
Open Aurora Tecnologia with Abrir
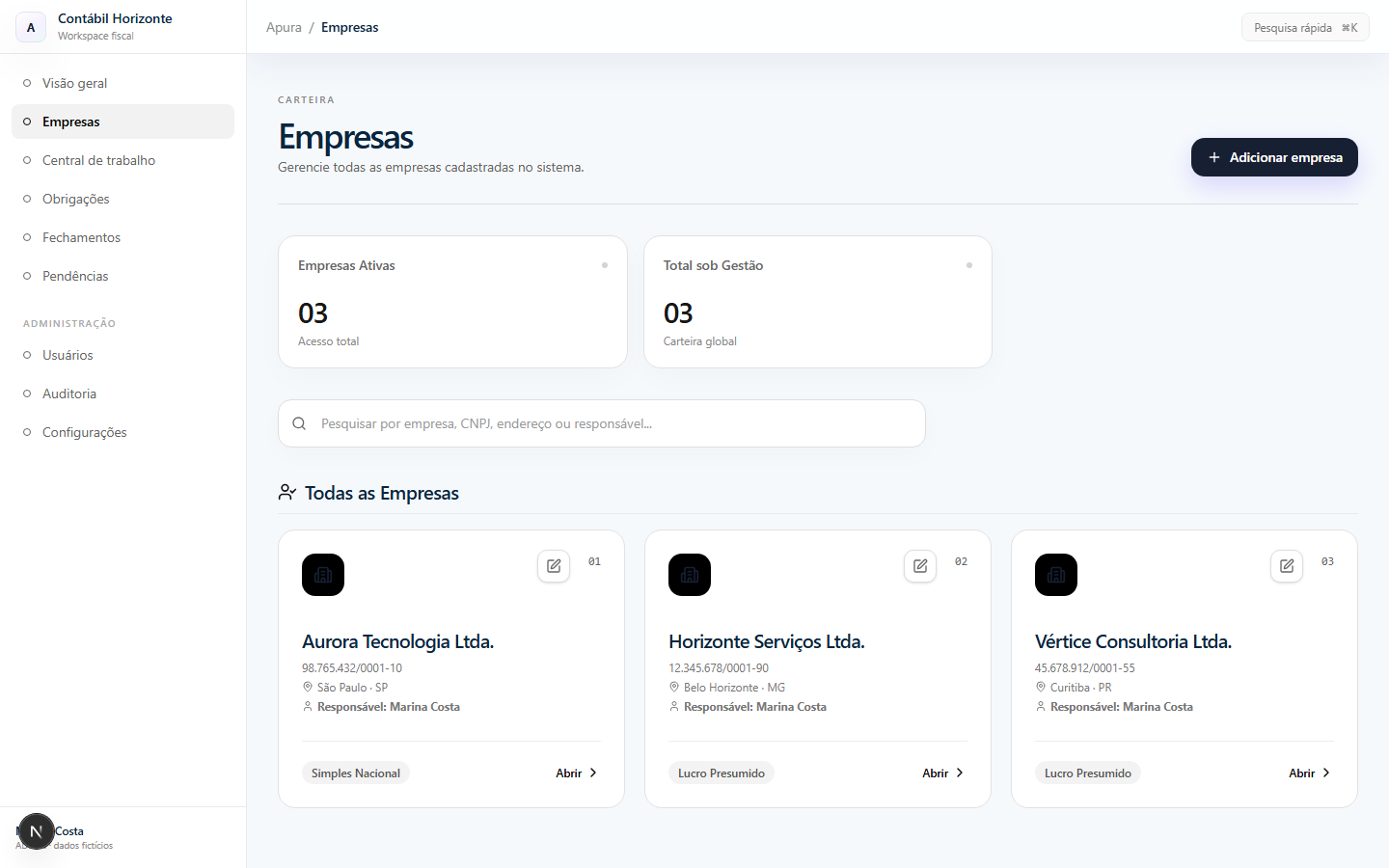pos(577,773)
